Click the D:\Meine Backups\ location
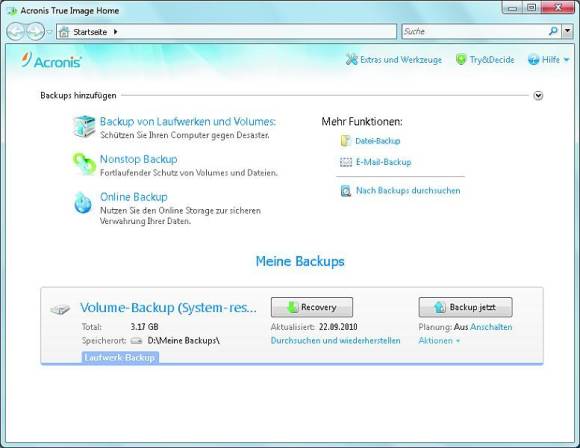Image resolution: width=580 pixels, height=448 pixels. tap(183, 341)
